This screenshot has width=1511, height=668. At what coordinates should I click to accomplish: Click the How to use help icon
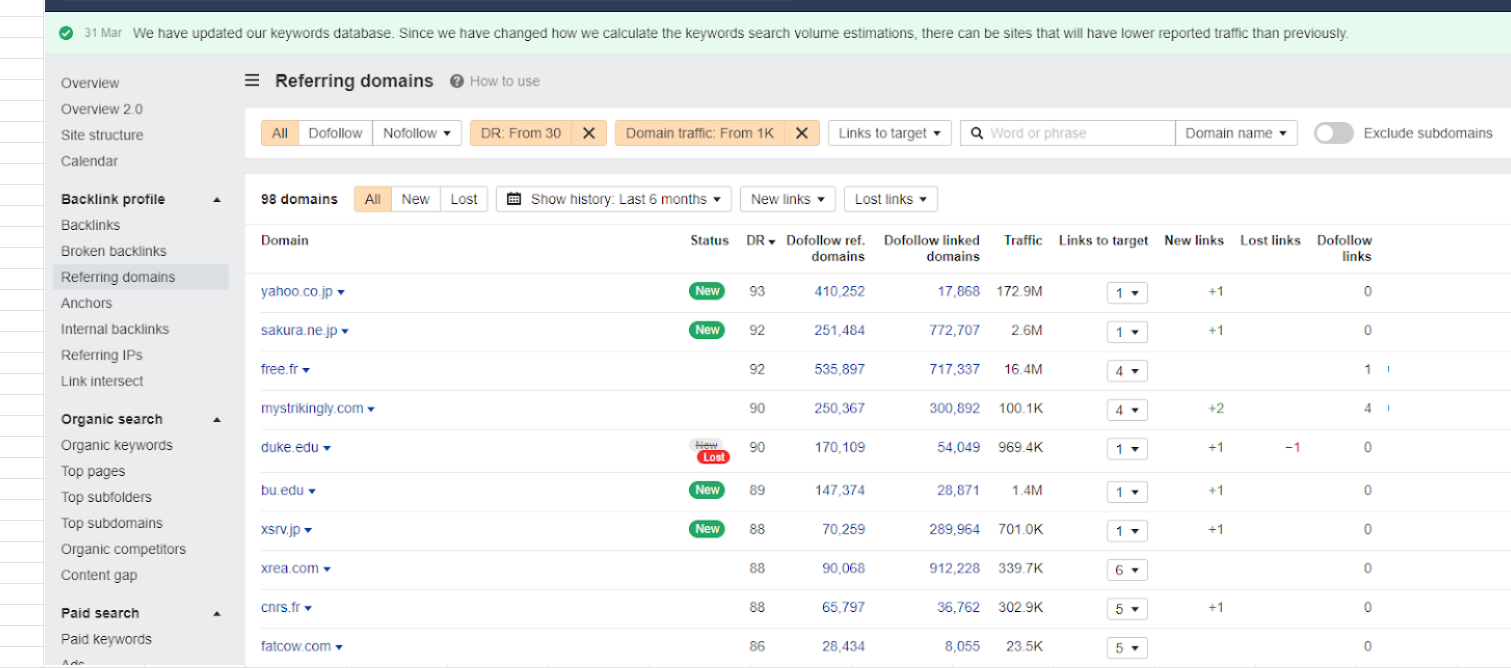coord(457,81)
